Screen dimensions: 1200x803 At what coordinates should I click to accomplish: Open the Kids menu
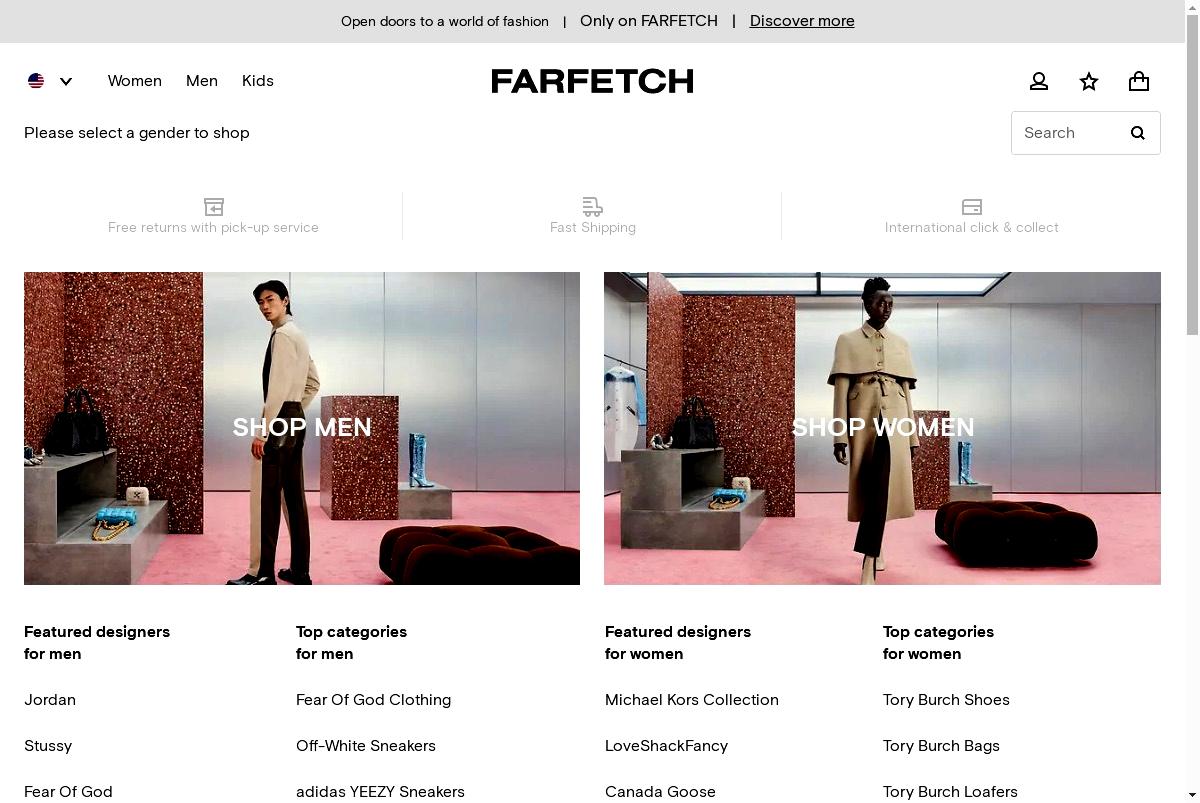pyautogui.click(x=258, y=81)
